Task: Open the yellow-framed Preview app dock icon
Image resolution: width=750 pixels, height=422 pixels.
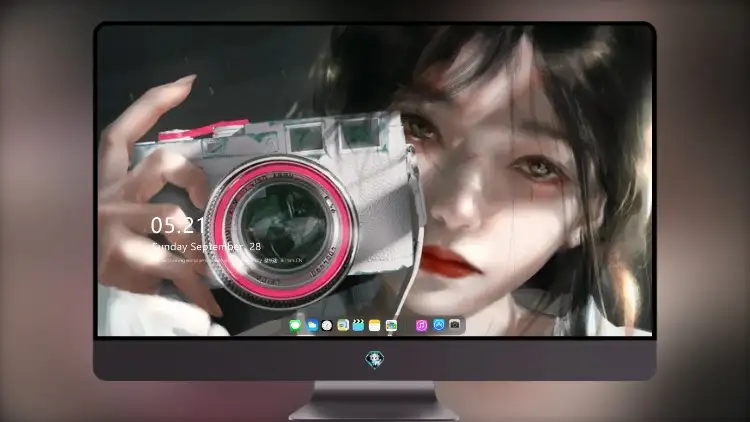Action: tap(343, 325)
